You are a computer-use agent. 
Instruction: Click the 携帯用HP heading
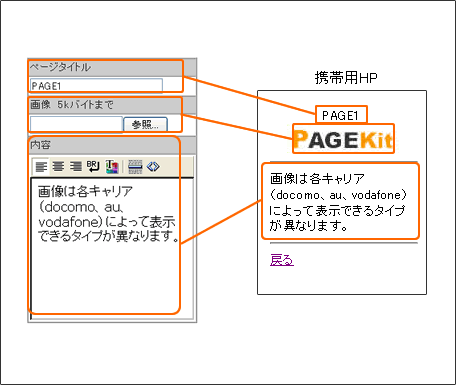click(x=346, y=78)
